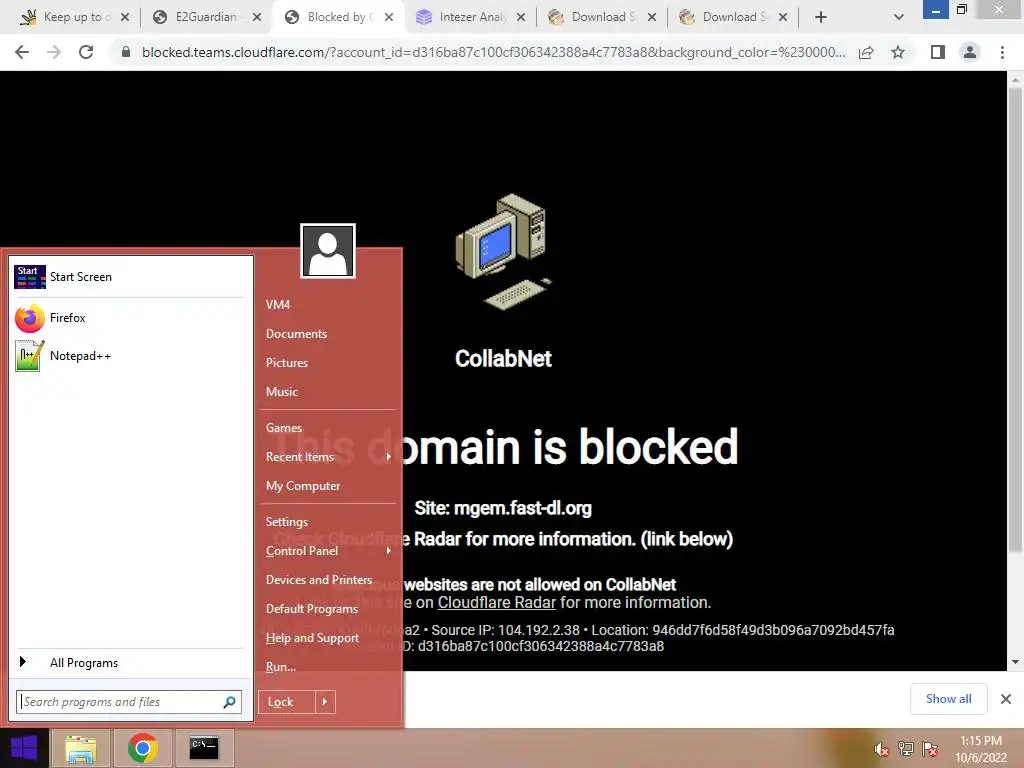Screen dimensions: 1024x768
Task: Expand the Control Panel submenu arrow
Action: point(389,551)
